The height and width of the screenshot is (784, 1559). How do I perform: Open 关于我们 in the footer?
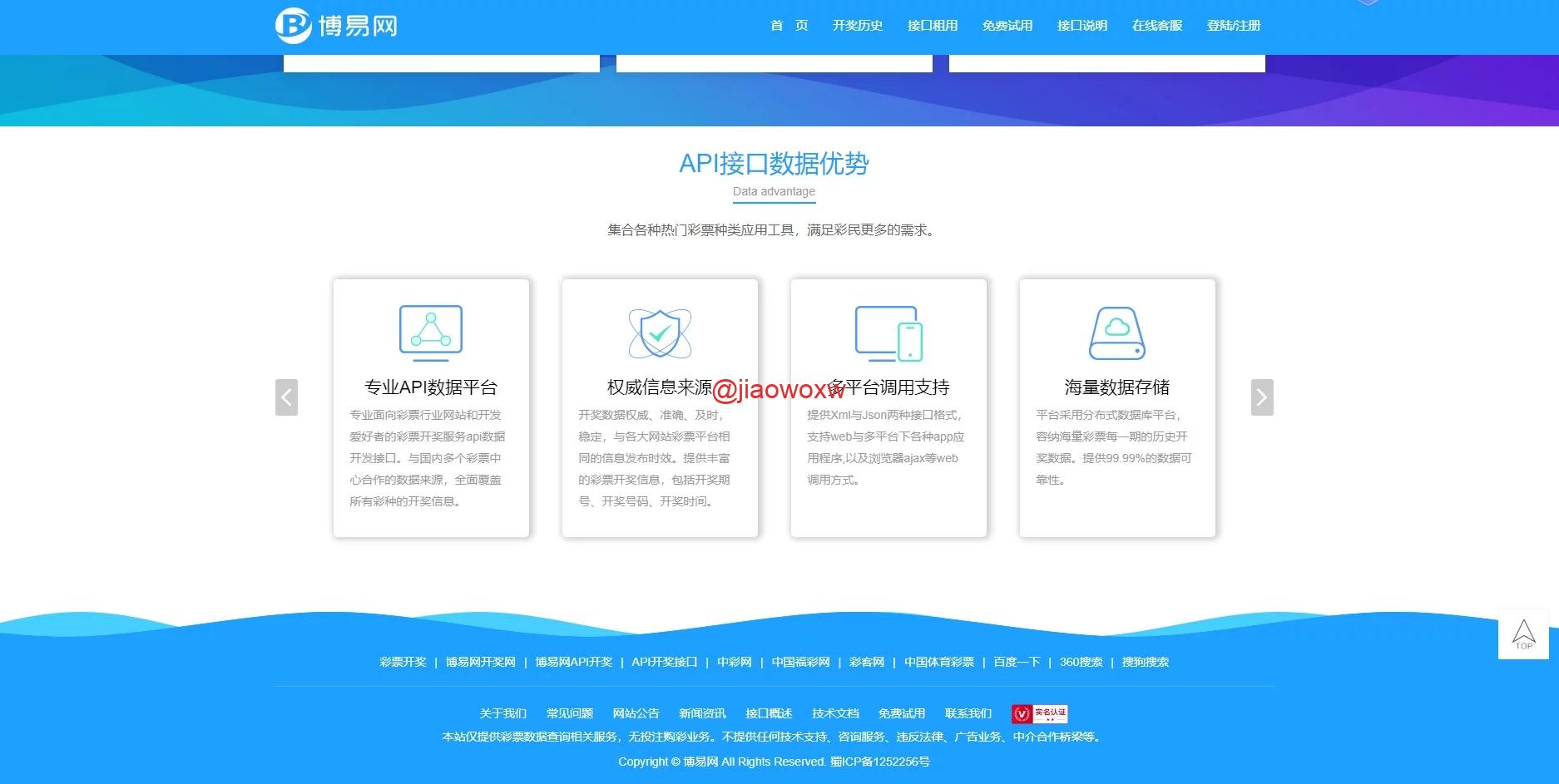[503, 713]
